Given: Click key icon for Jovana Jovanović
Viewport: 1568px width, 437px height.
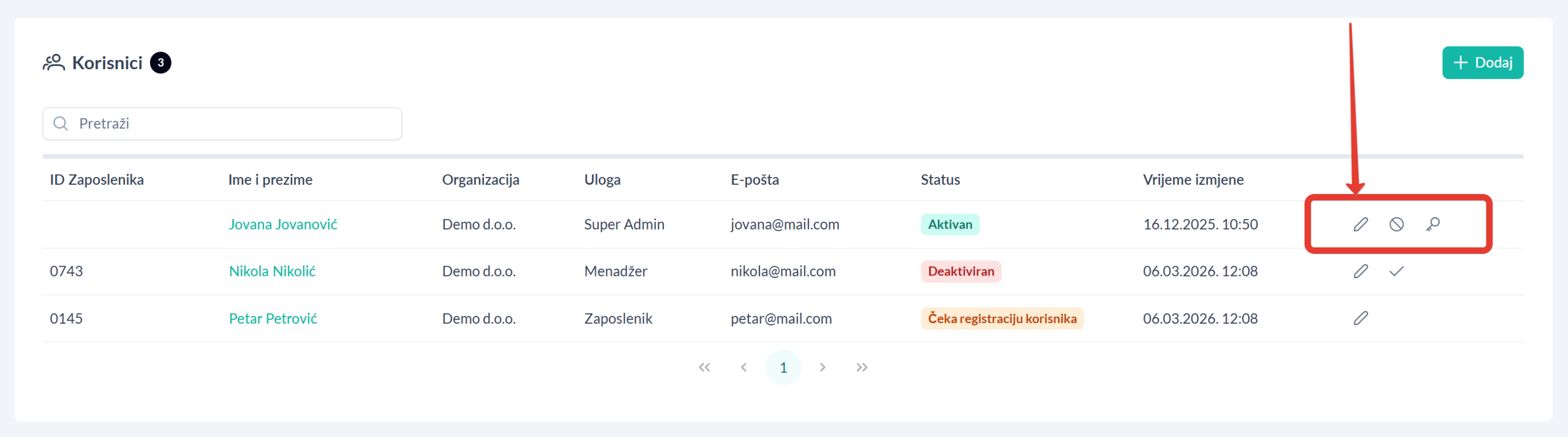Looking at the screenshot, I should (x=1433, y=225).
